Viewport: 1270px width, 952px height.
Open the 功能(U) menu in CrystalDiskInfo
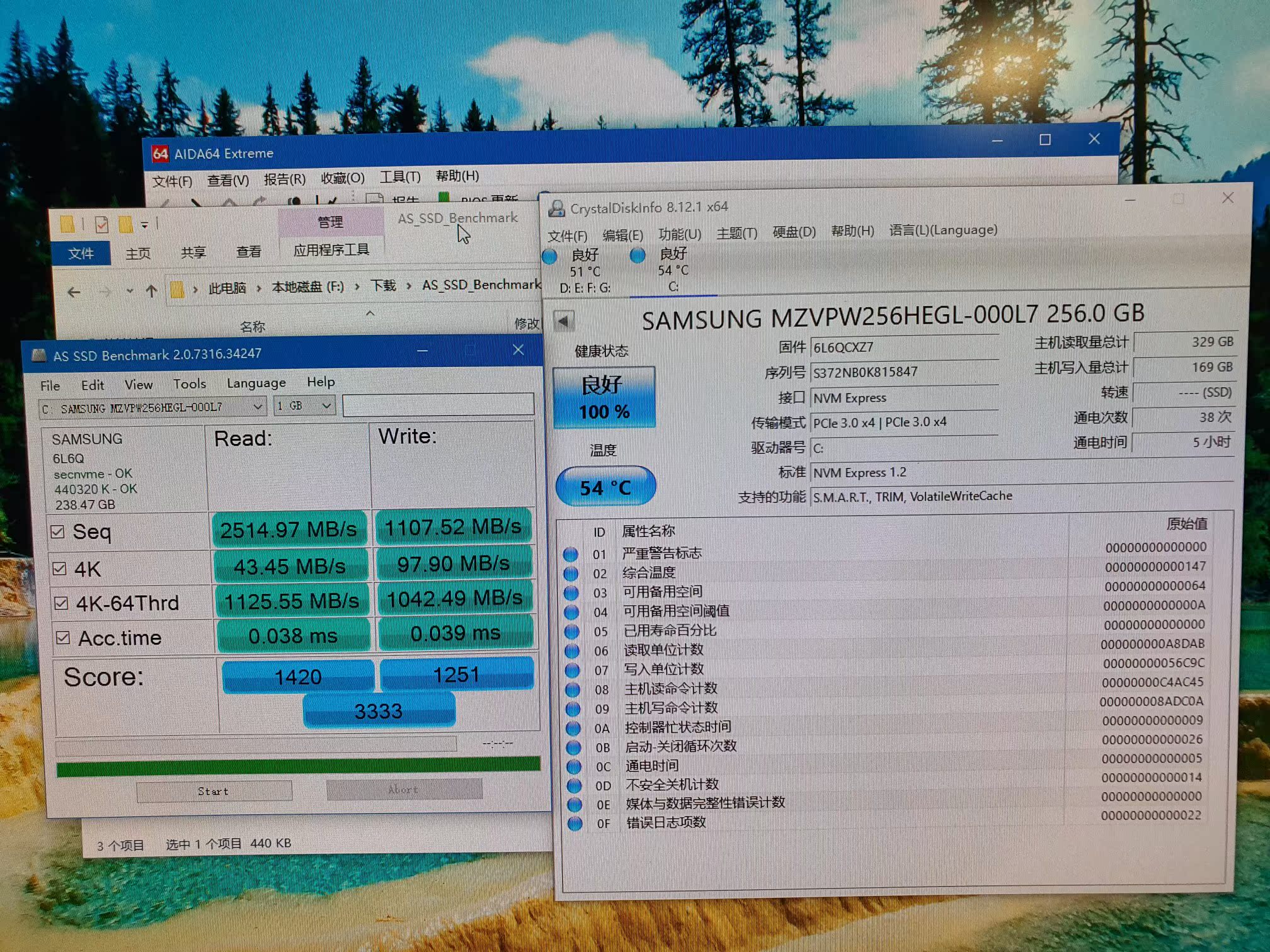click(679, 234)
